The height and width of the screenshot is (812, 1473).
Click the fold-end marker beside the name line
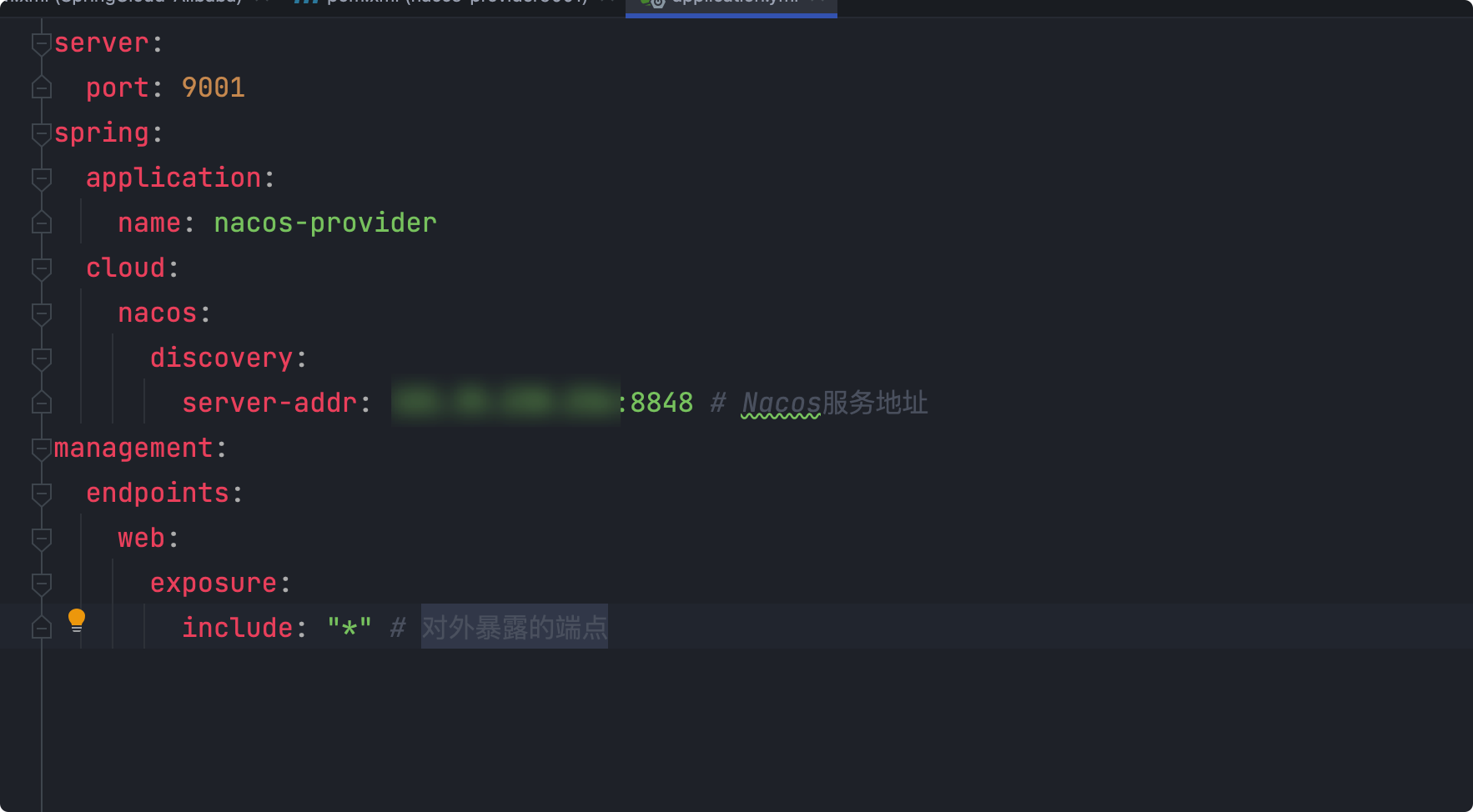tap(42, 223)
